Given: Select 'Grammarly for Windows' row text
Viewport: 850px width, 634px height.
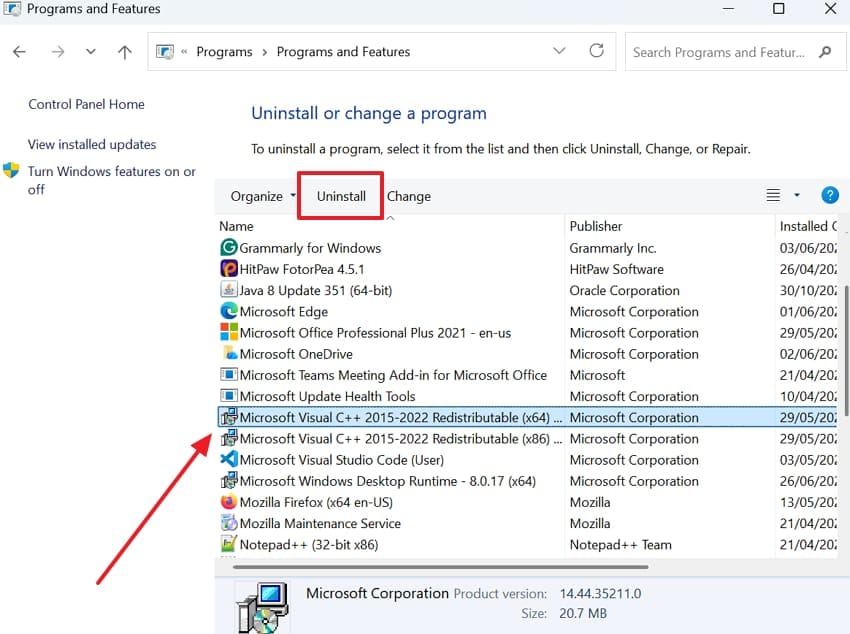Looking at the screenshot, I should click(310, 248).
